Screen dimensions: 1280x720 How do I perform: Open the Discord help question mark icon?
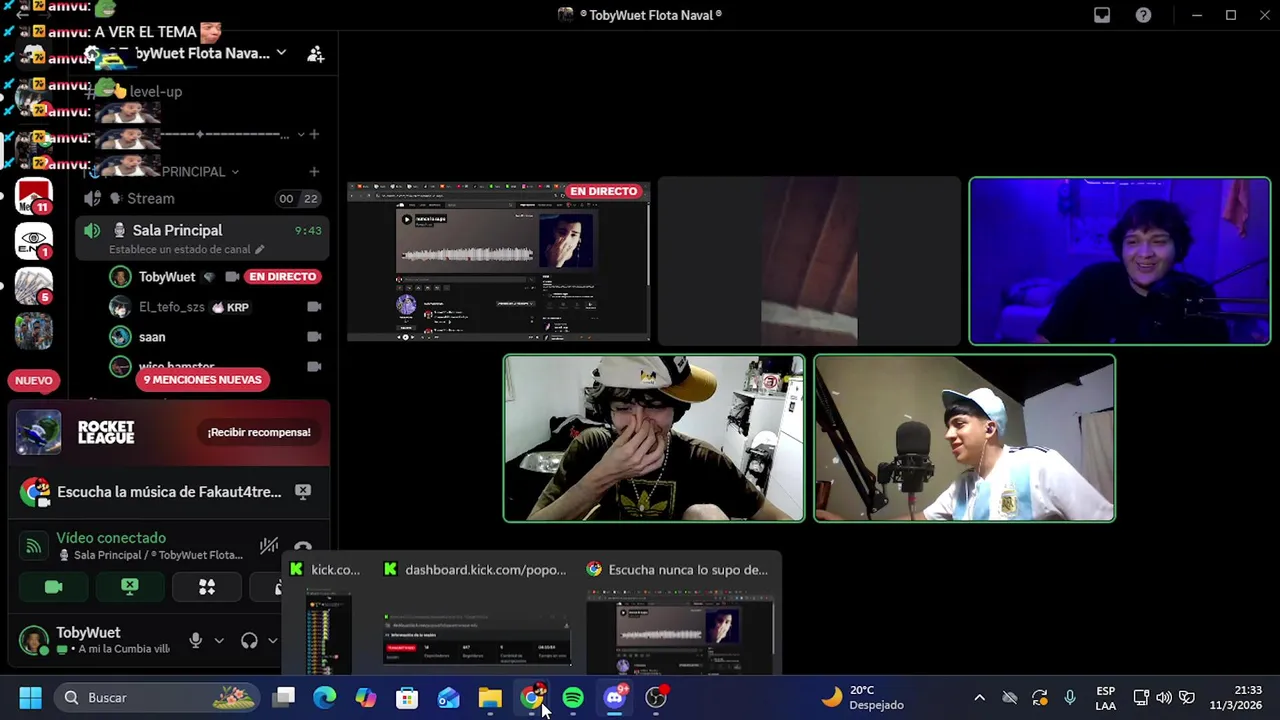[1143, 15]
